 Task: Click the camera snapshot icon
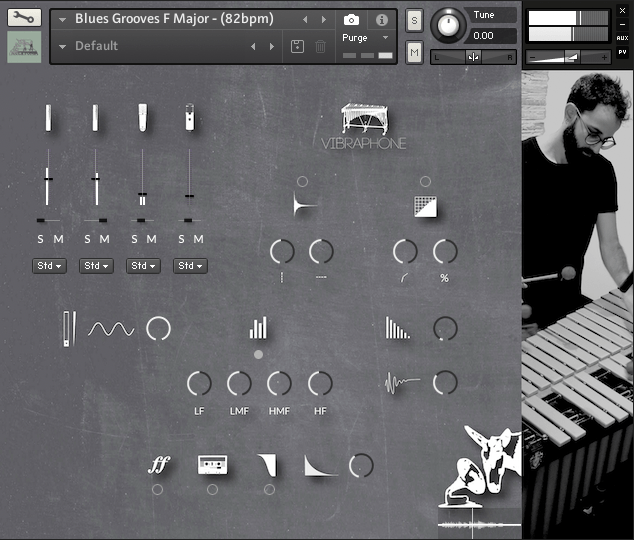click(351, 19)
